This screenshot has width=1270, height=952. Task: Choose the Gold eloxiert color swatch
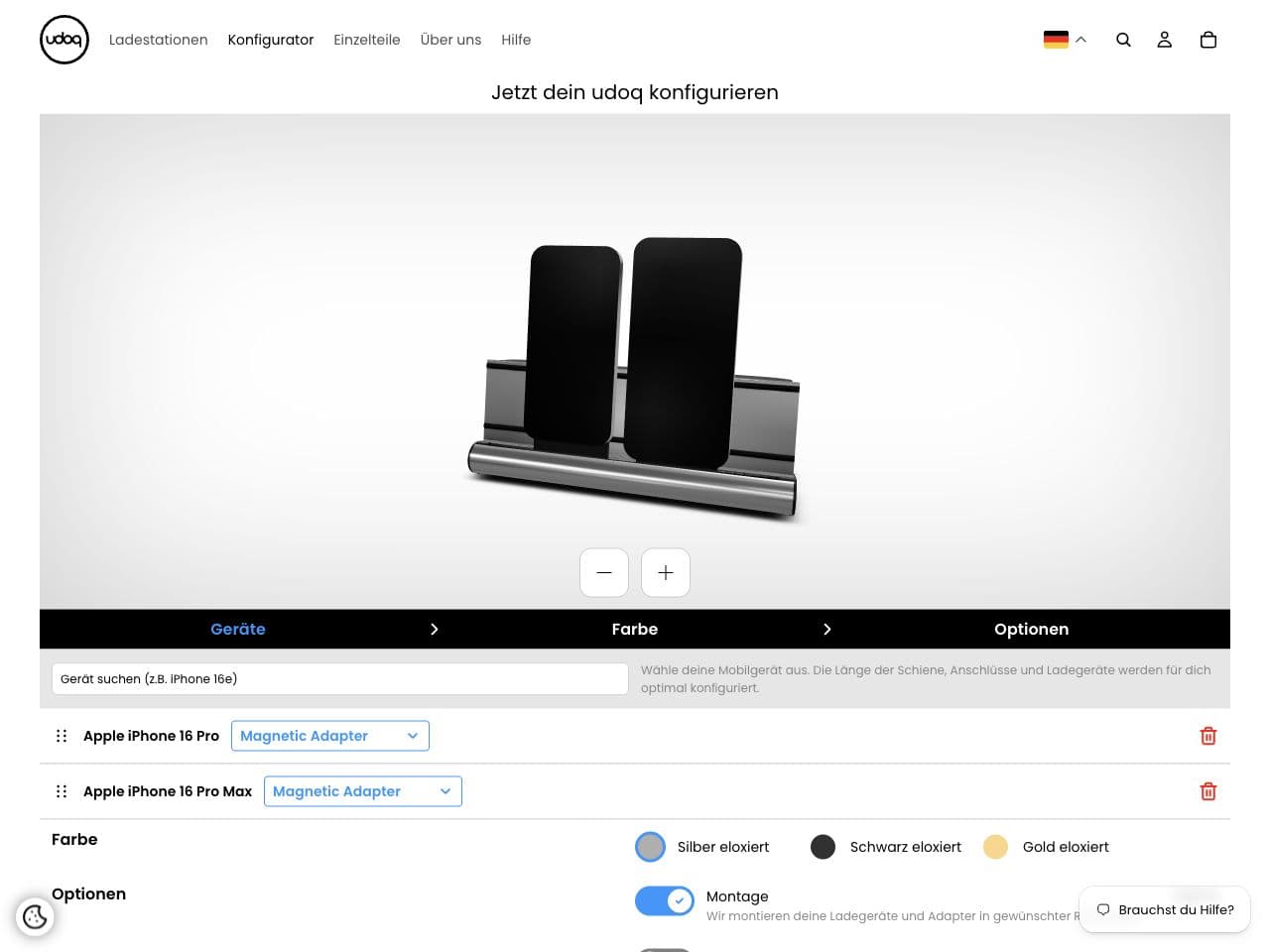click(x=995, y=847)
